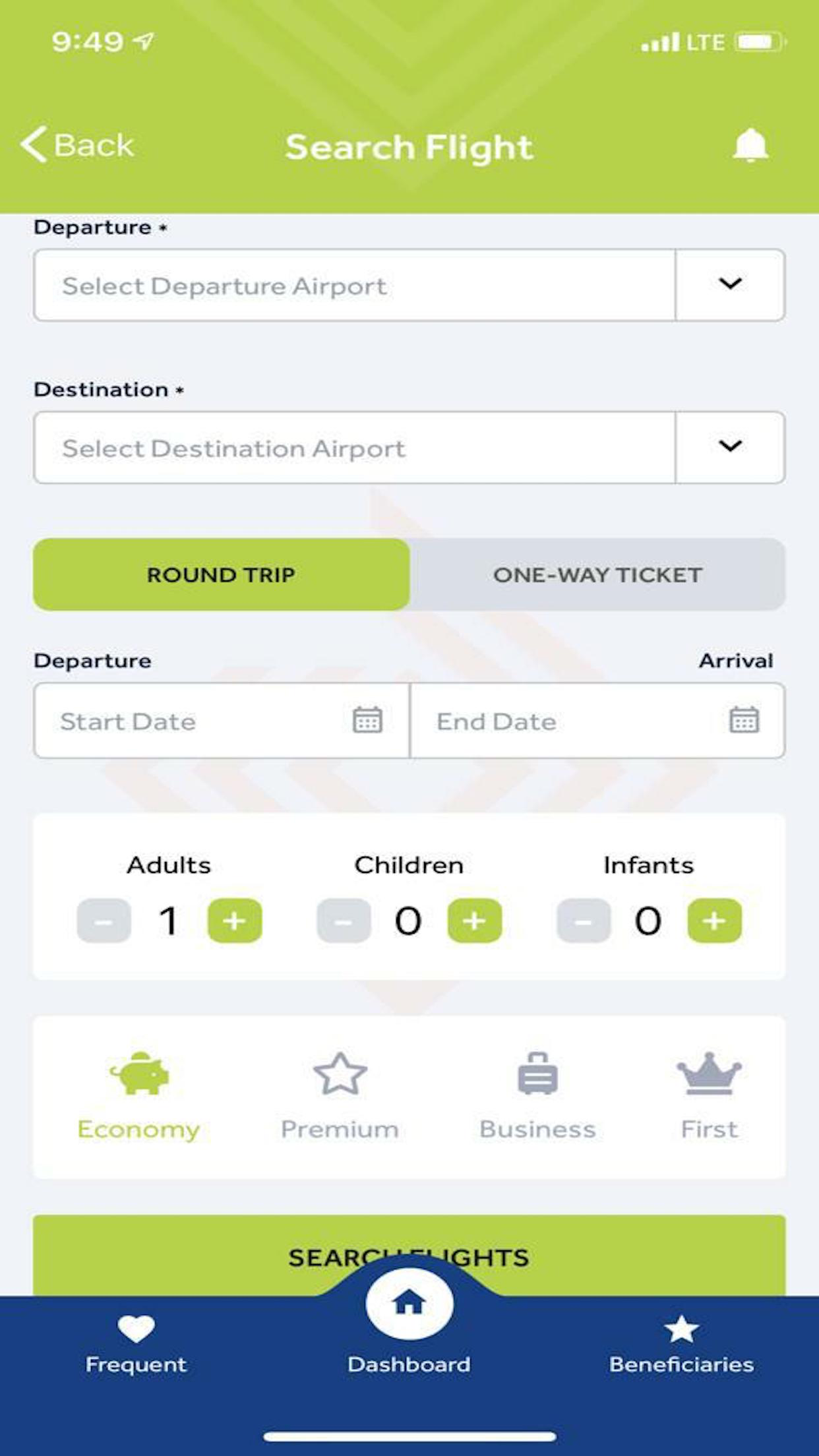This screenshot has width=819, height=1456.
Task: Go Back to previous screen
Action: point(78,145)
